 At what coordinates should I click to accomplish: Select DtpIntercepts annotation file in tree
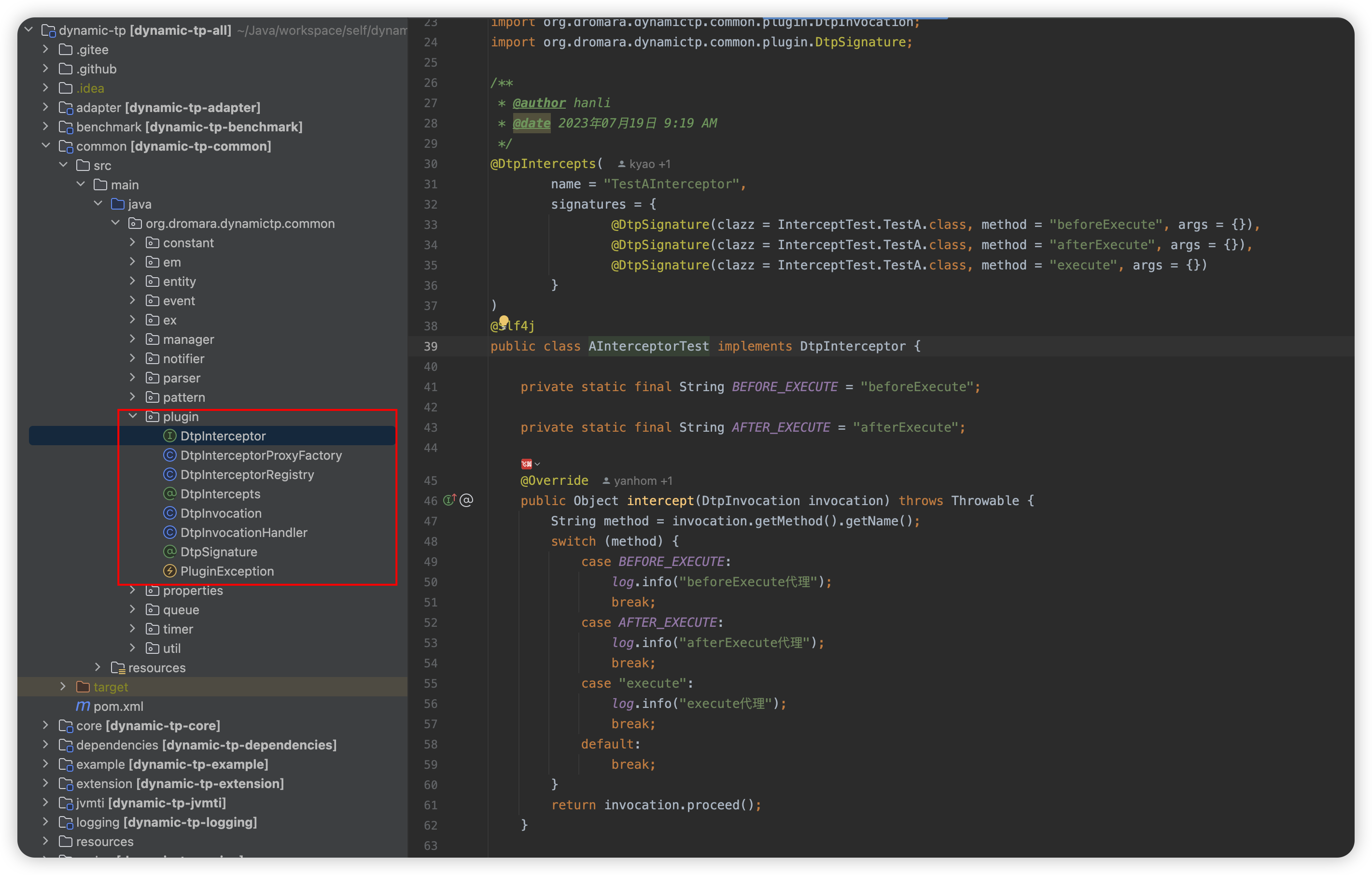click(220, 494)
